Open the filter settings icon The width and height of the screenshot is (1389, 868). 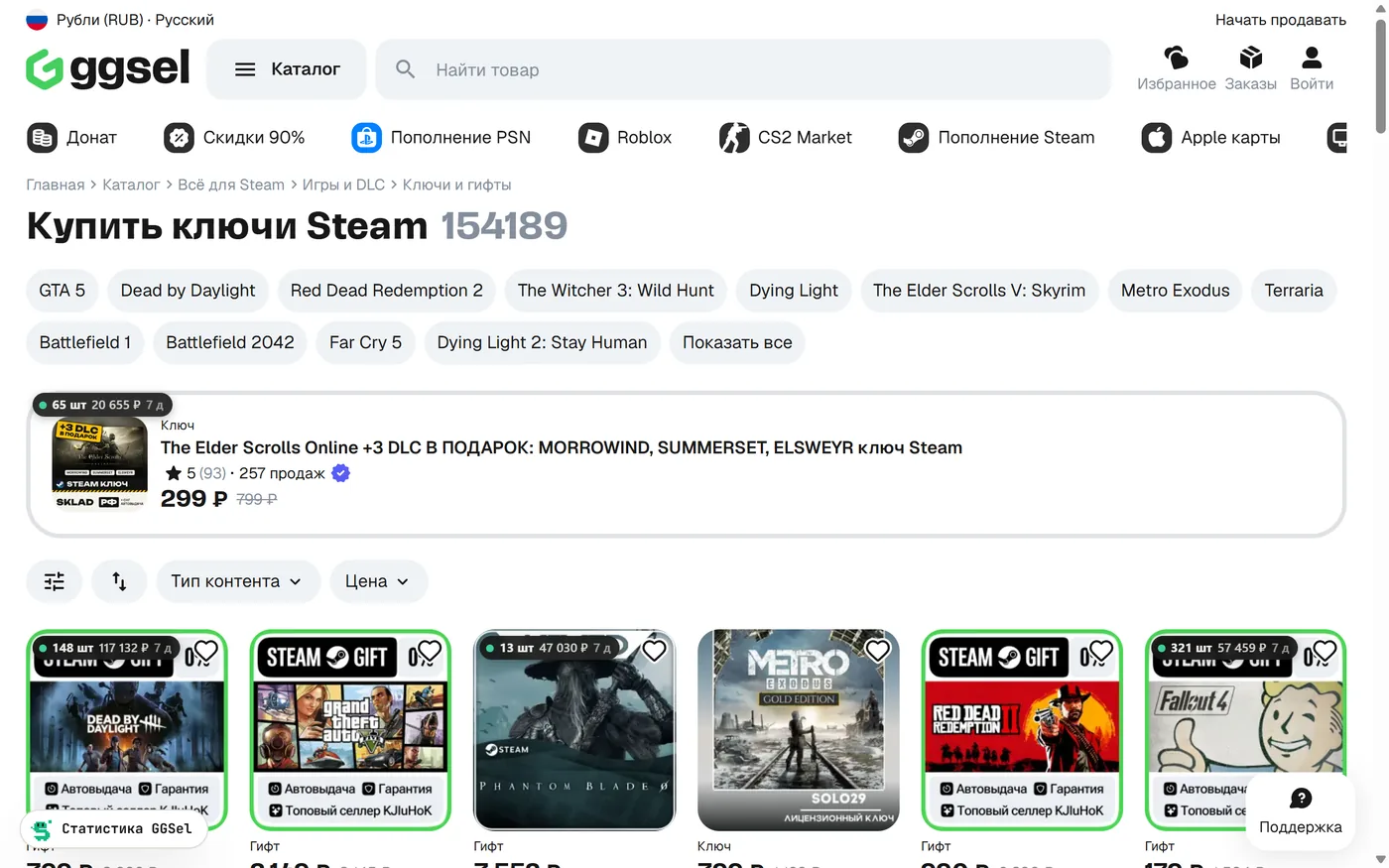pyautogui.click(x=55, y=581)
